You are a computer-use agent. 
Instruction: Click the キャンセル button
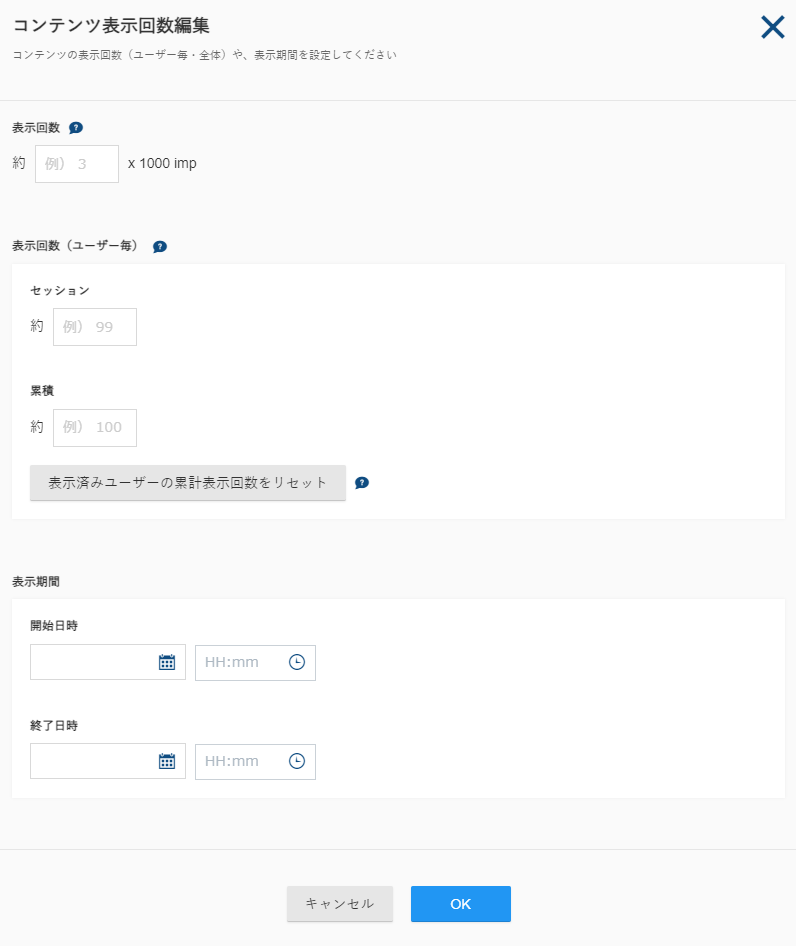340,904
